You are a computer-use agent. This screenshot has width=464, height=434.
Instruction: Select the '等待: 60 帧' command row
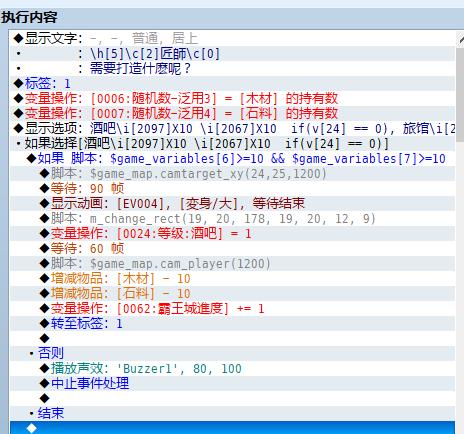tap(232, 248)
